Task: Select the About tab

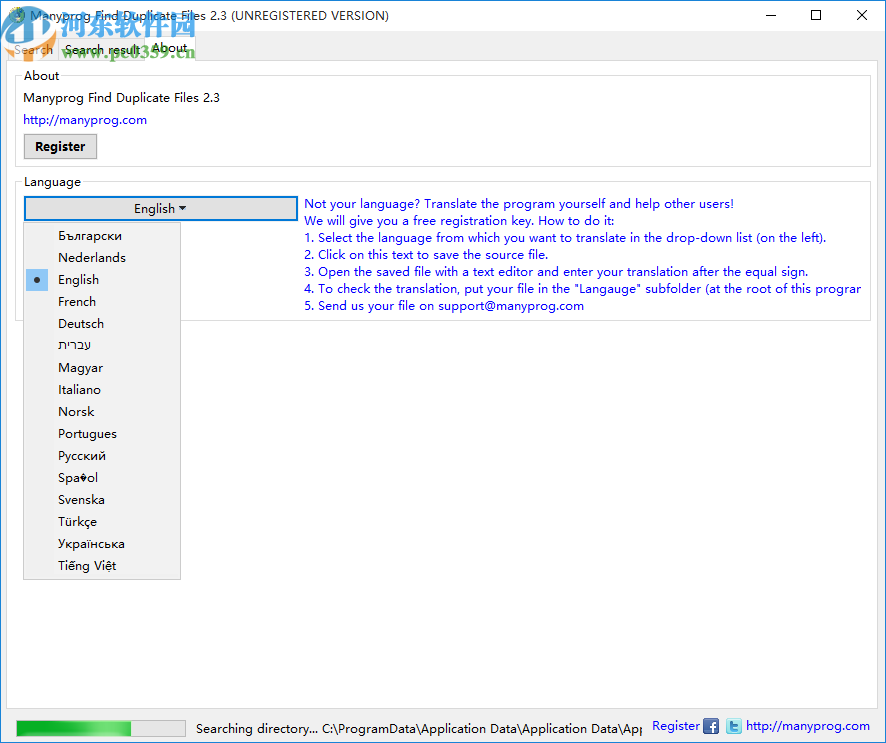Action: 170,49
